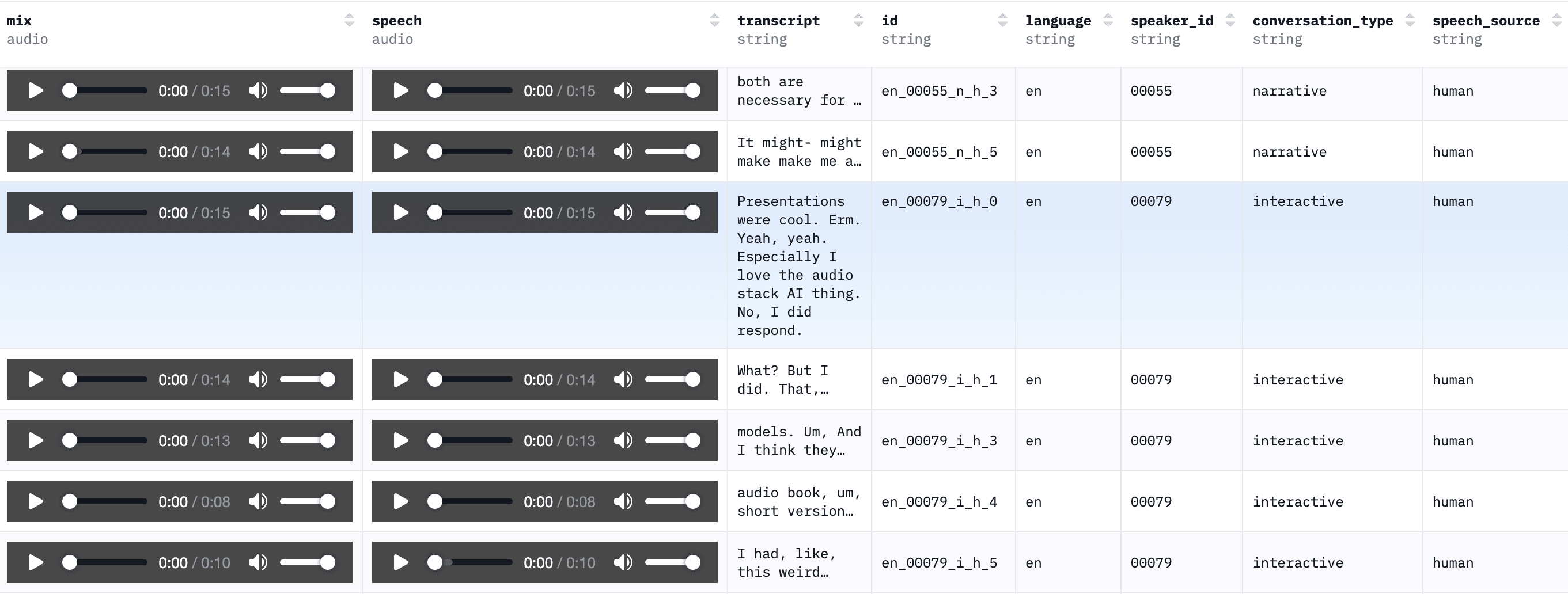The height and width of the screenshot is (594, 1568).
Task: Play the speech audio for en_00079_i_h_1
Action: coord(401,379)
